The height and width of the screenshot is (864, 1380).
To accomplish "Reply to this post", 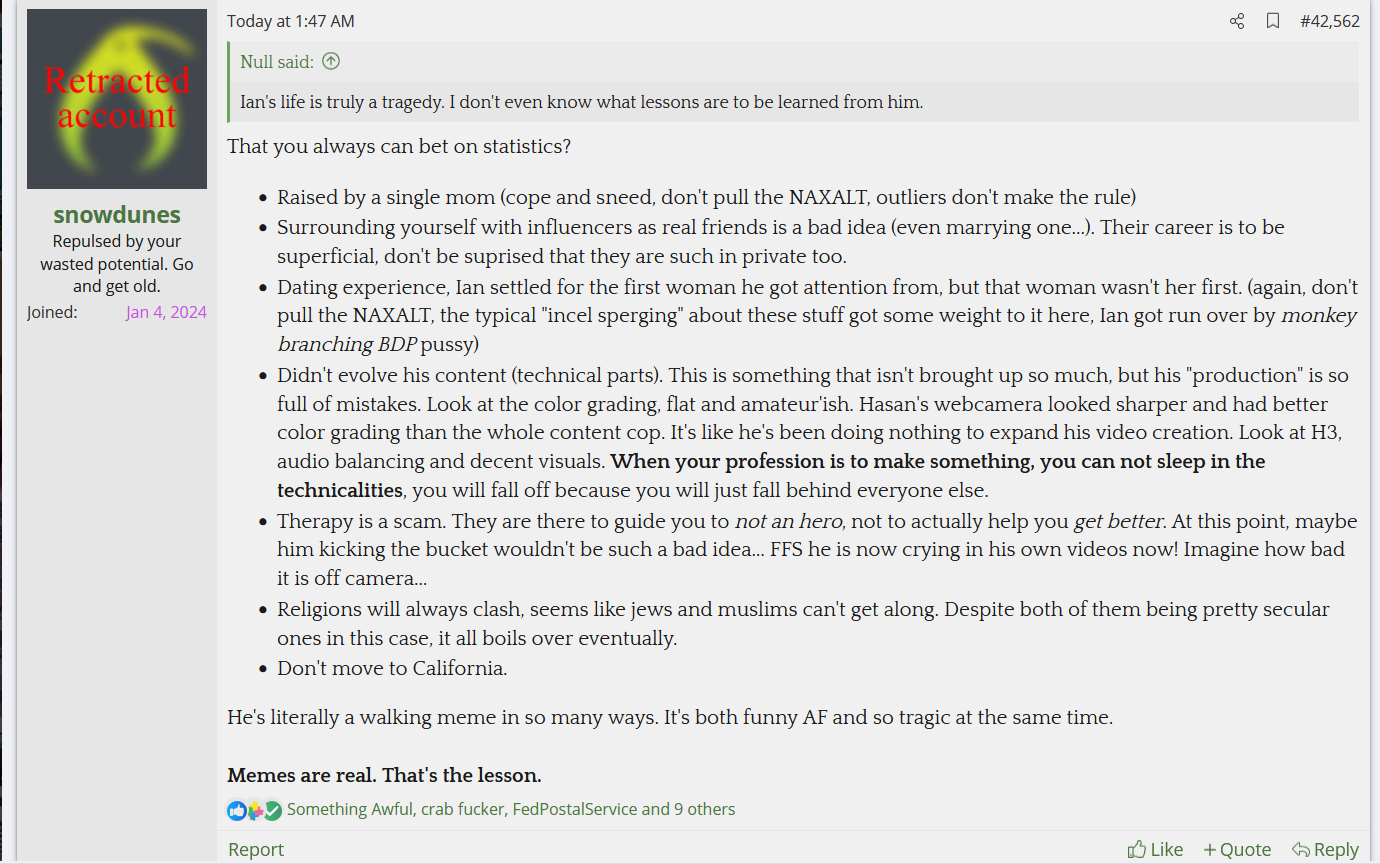I will coord(1325,849).
